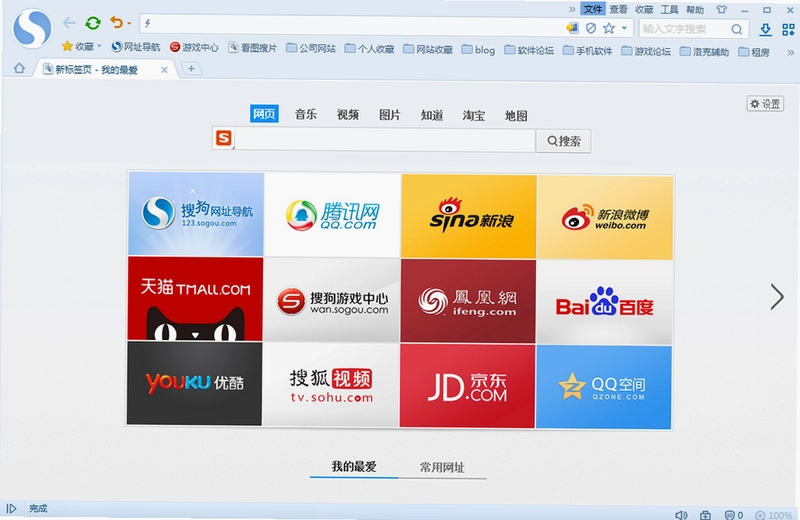Click the orange Sogou S engine icon
The width and height of the screenshot is (800, 520).
pyautogui.click(x=224, y=138)
